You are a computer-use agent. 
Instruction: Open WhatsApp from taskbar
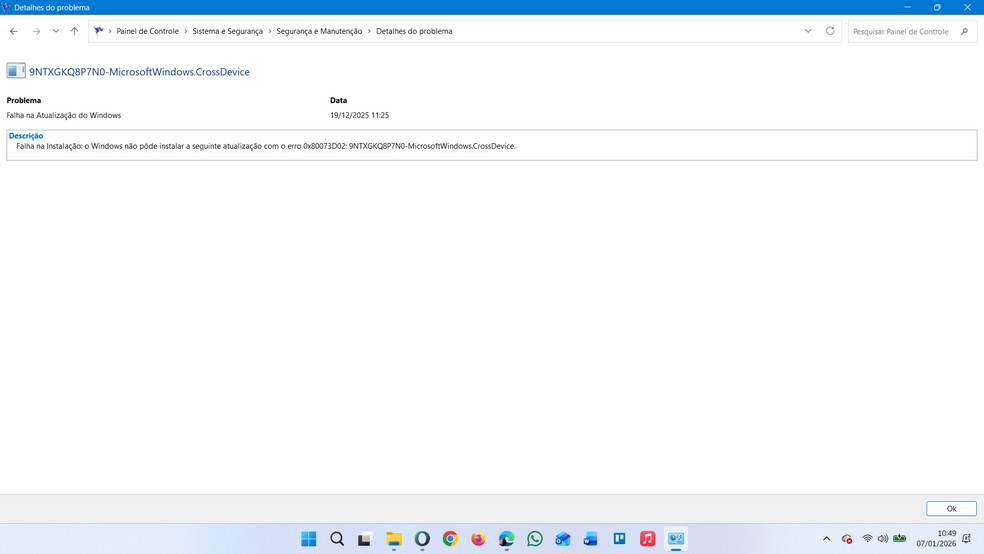coord(535,539)
